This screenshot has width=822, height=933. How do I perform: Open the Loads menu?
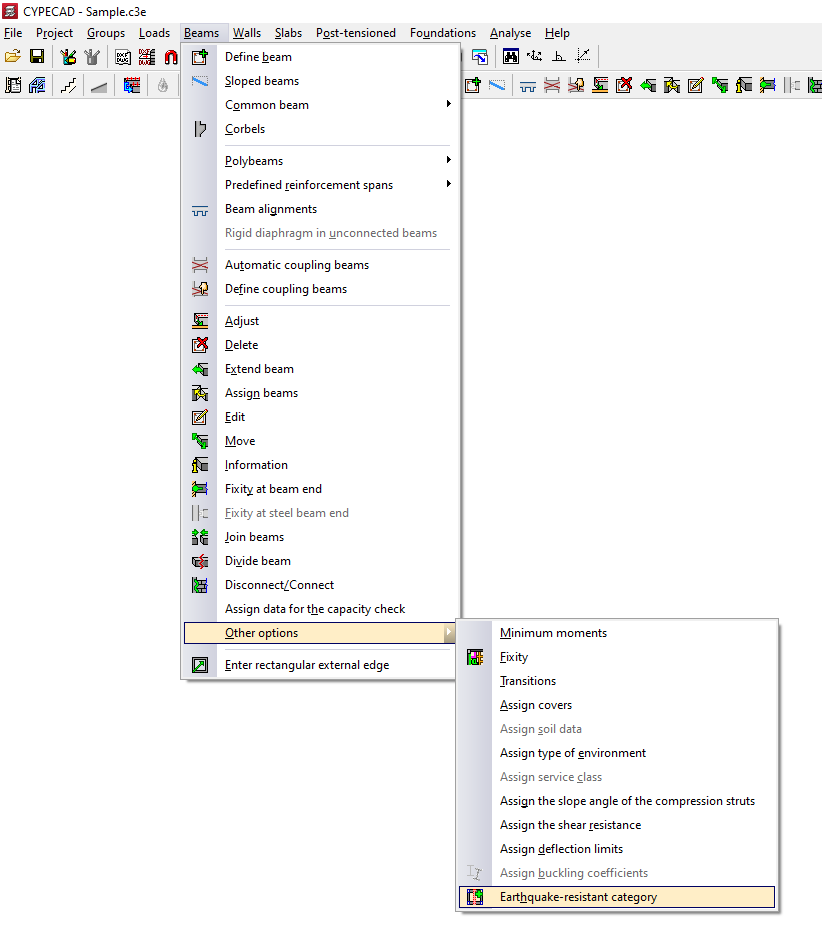click(154, 33)
